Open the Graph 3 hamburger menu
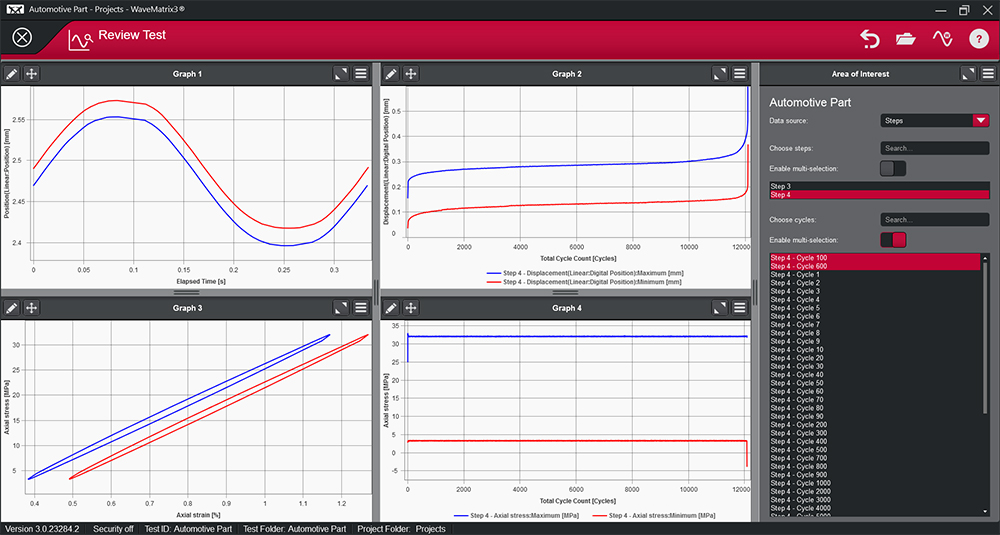Screen dimensions: 1000x535 tap(361, 308)
